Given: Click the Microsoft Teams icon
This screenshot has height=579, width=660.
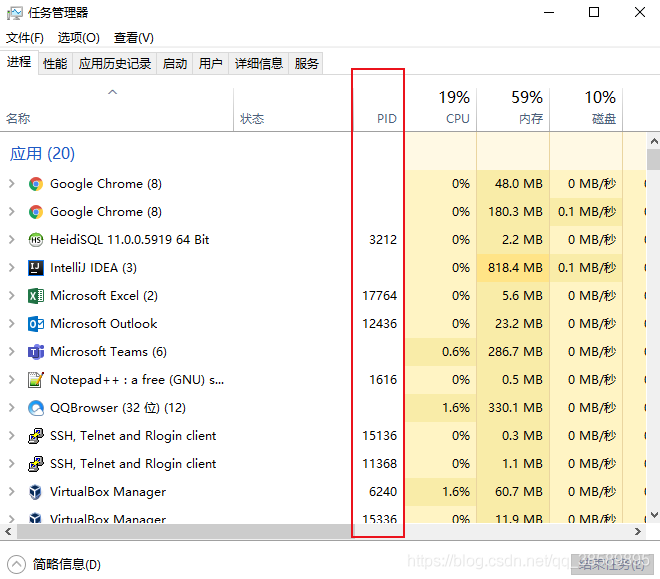Looking at the screenshot, I should [x=36, y=352].
